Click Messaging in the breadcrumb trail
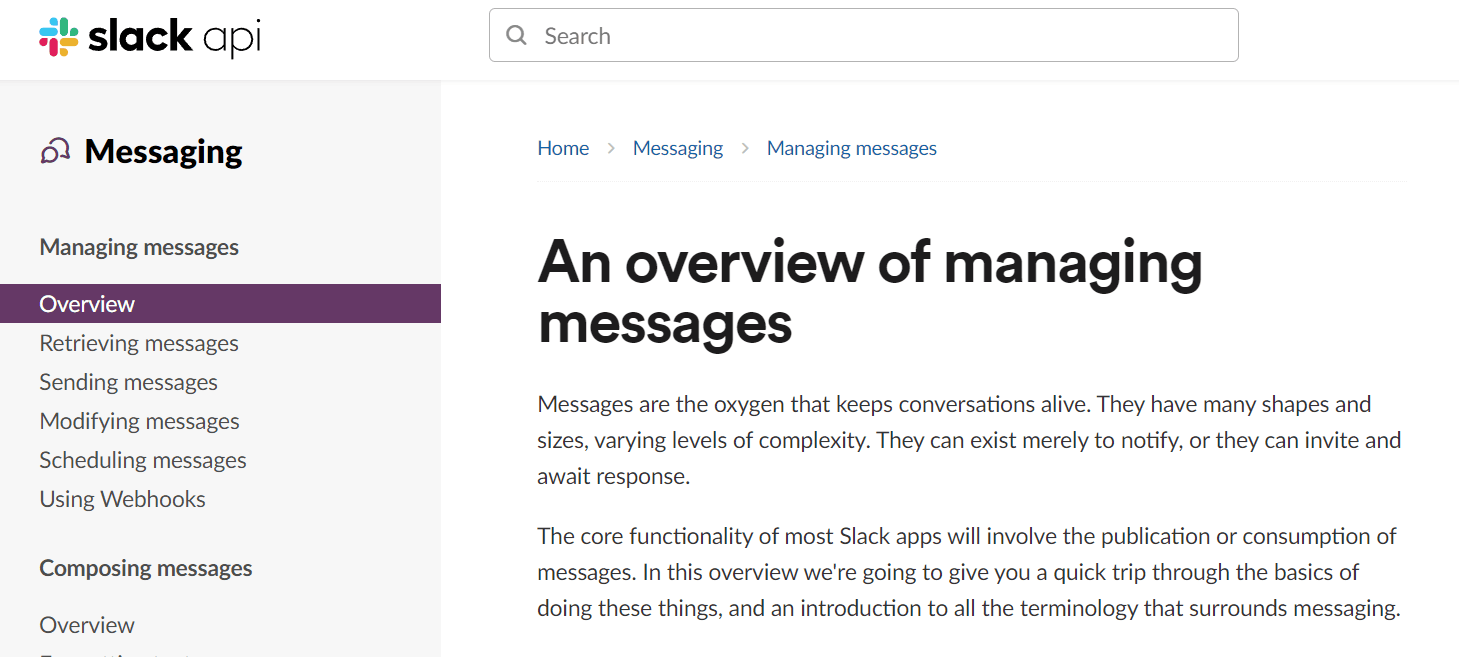Screen dimensions: 1459x657 click(x=677, y=147)
